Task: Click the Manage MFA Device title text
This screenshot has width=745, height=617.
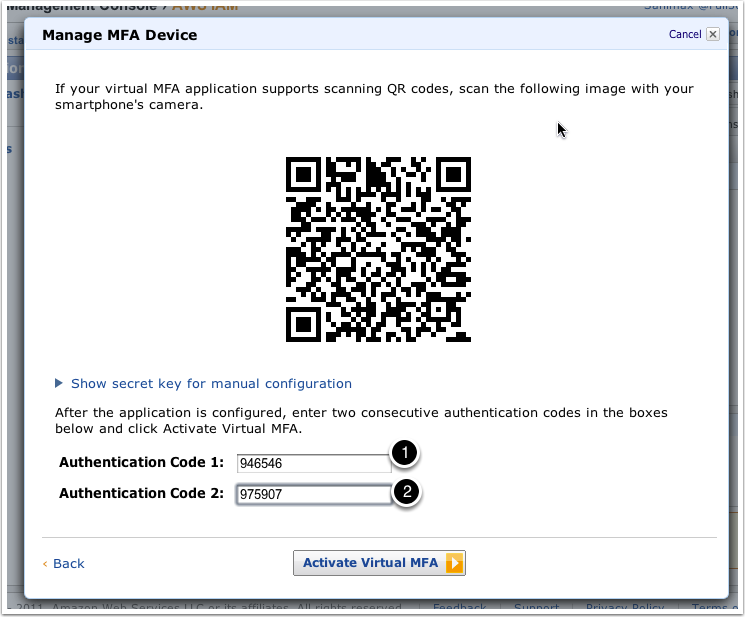Action: click(x=120, y=35)
